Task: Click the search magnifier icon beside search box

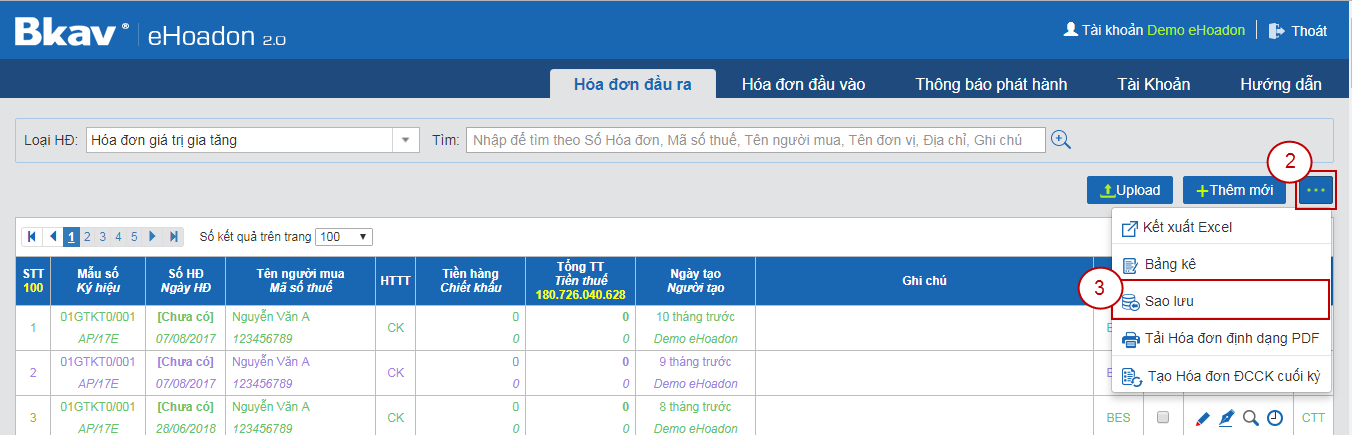Action: [1061, 140]
